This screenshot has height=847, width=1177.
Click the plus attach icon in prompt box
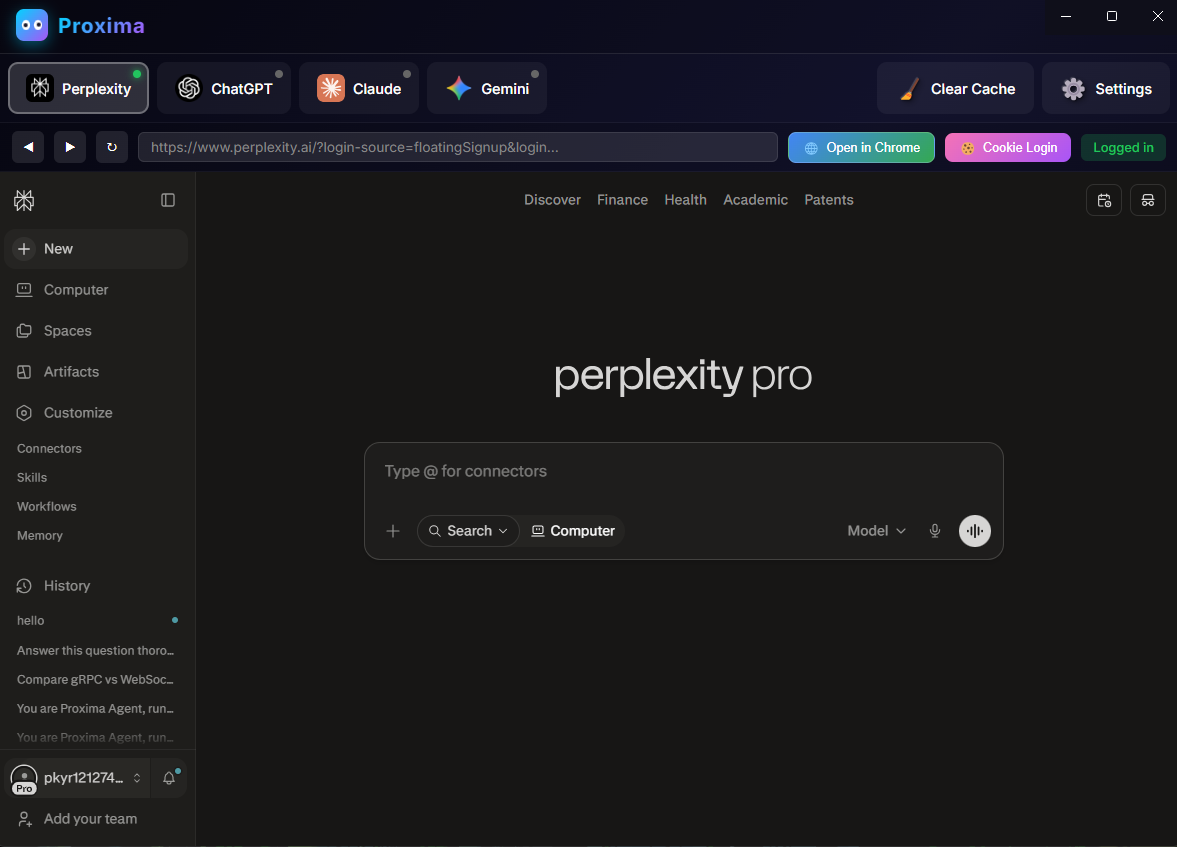pyautogui.click(x=393, y=531)
